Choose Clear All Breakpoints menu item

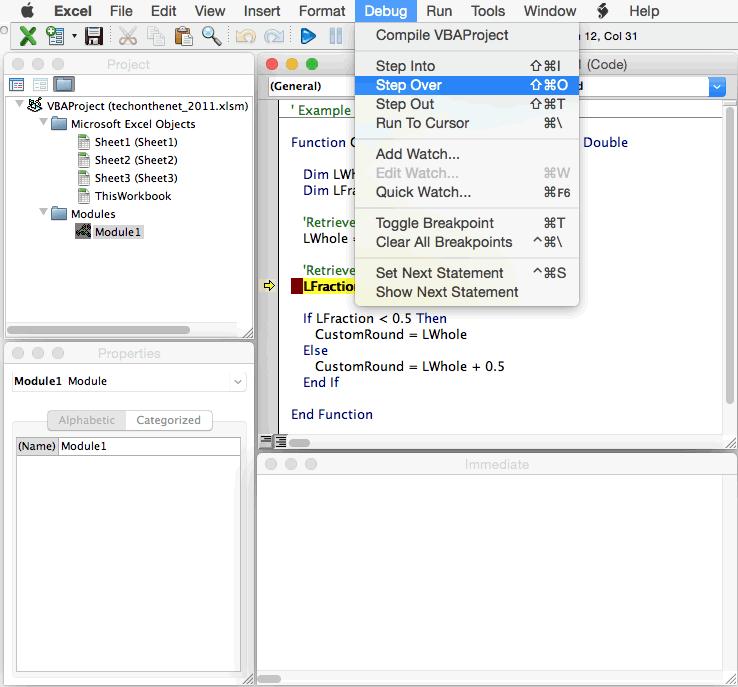(x=466, y=242)
